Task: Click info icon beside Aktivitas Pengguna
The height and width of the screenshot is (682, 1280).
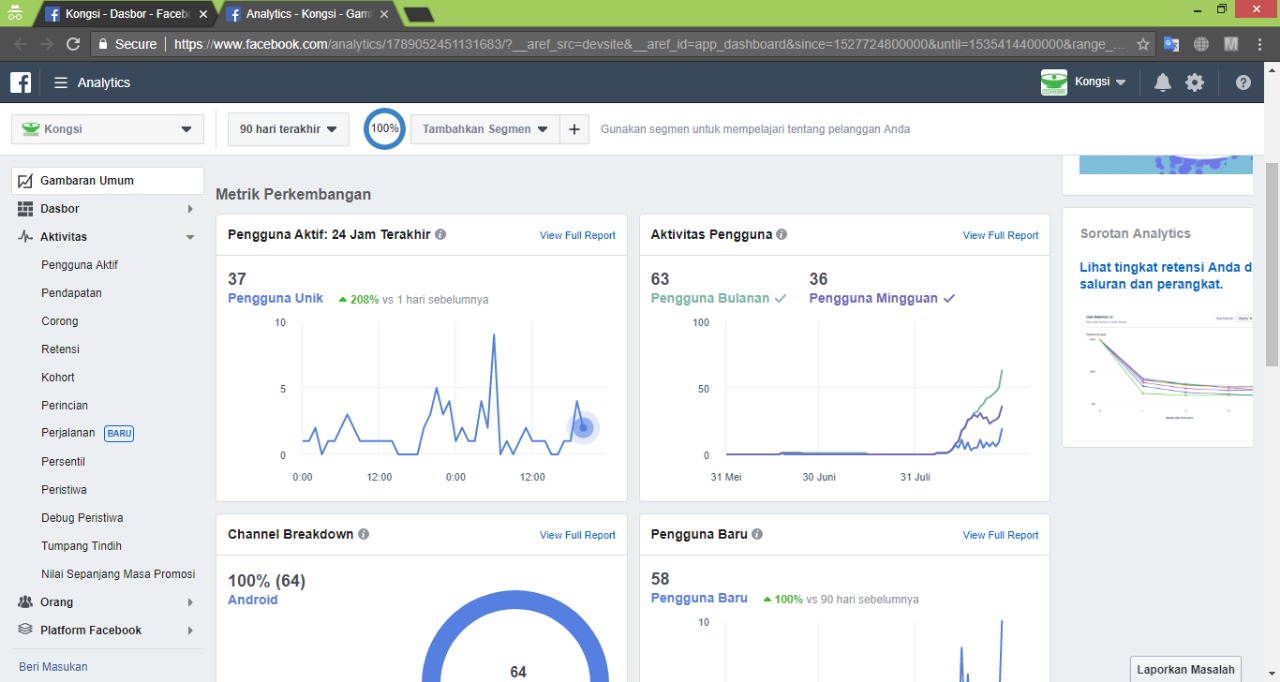Action: click(x=782, y=234)
